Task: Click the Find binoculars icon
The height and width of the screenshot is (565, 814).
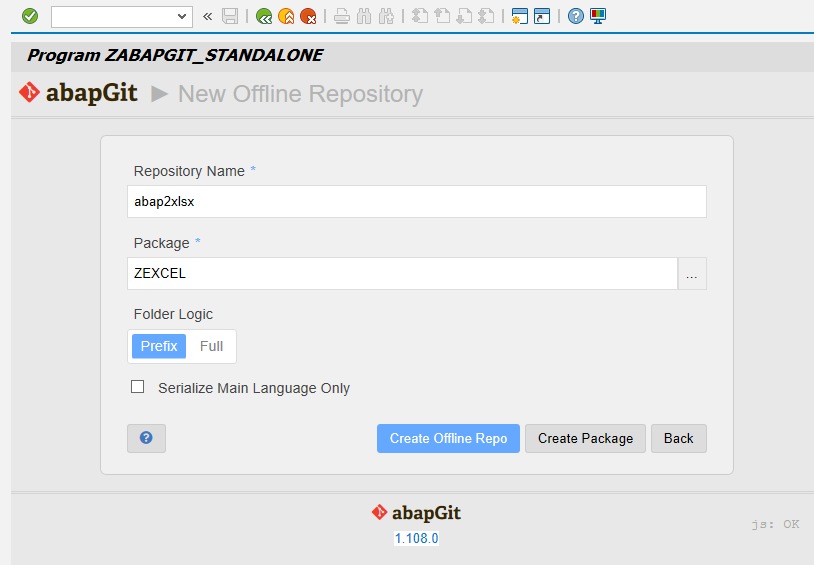Action: [364, 17]
